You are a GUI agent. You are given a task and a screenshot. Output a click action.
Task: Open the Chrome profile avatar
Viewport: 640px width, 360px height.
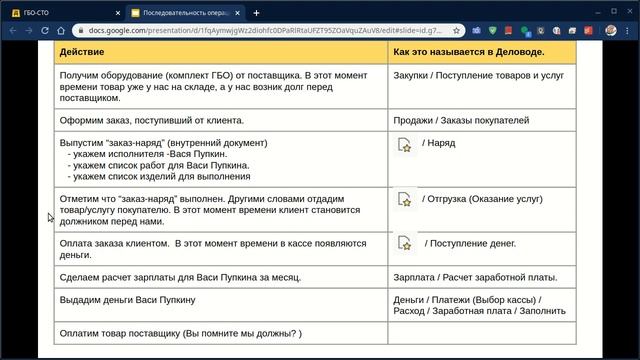(611, 31)
